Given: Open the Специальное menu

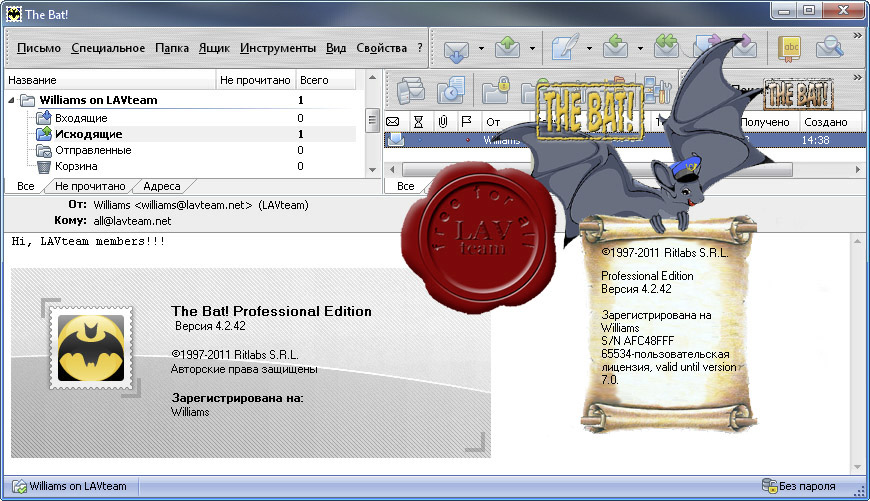Looking at the screenshot, I should pyautogui.click(x=108, y=48).
